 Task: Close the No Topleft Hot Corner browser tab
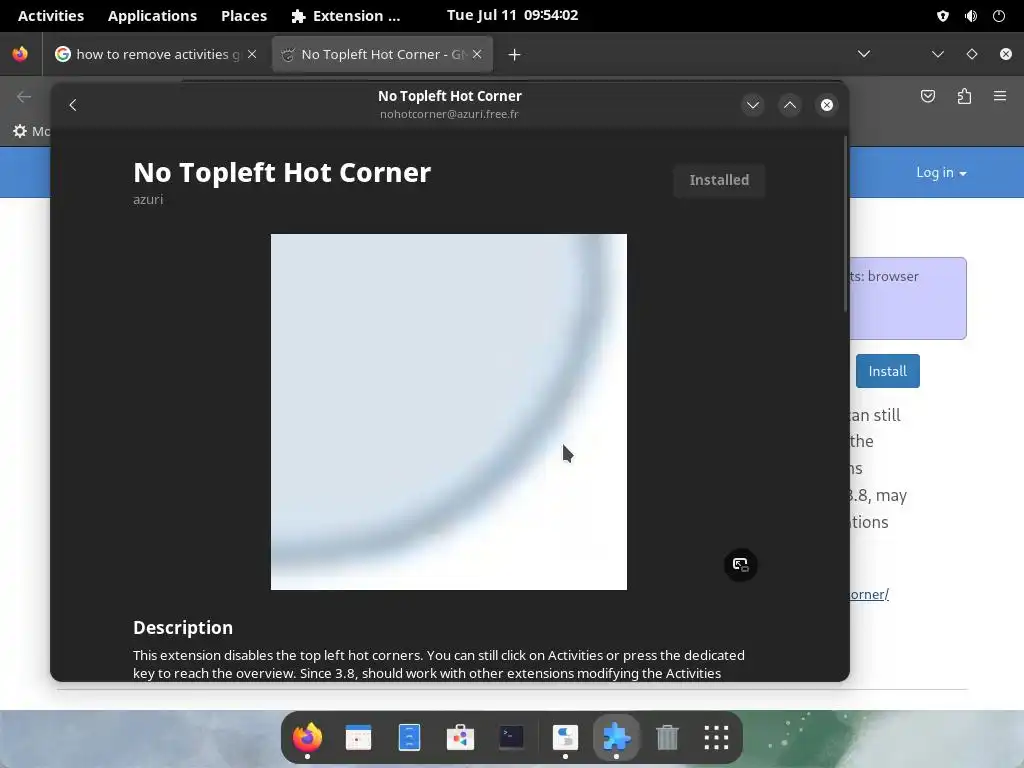click(477, 54)
